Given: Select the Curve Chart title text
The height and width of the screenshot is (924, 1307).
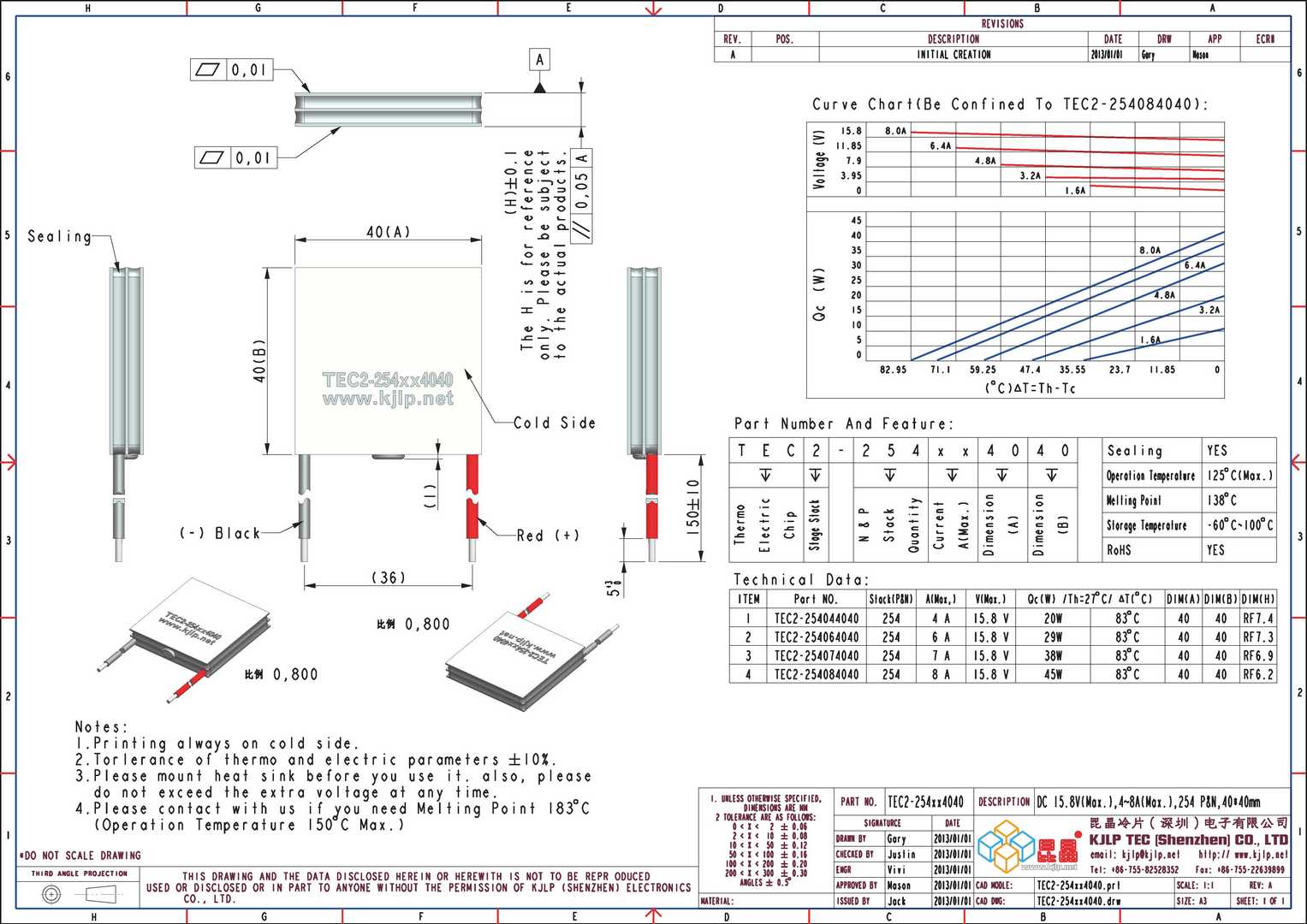Looking at the screenshot, I should (x=1010, y=104).
